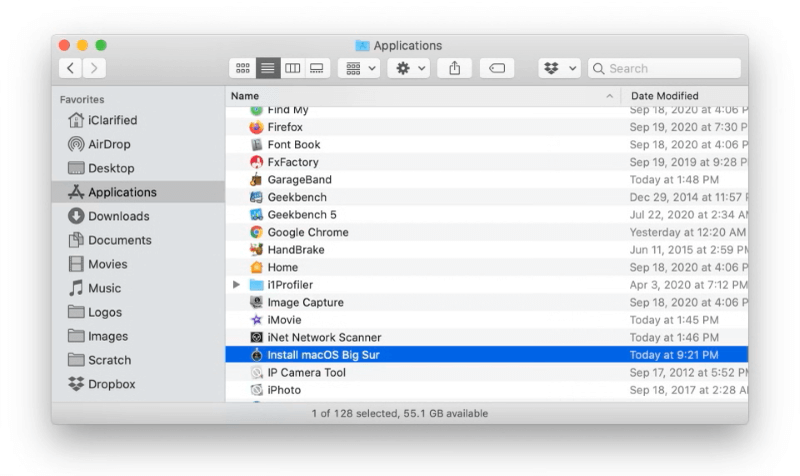The width and height of the screenshot is (800, 476).
Task: Click the Edit Tags button
Action: (x=497, y=68)
